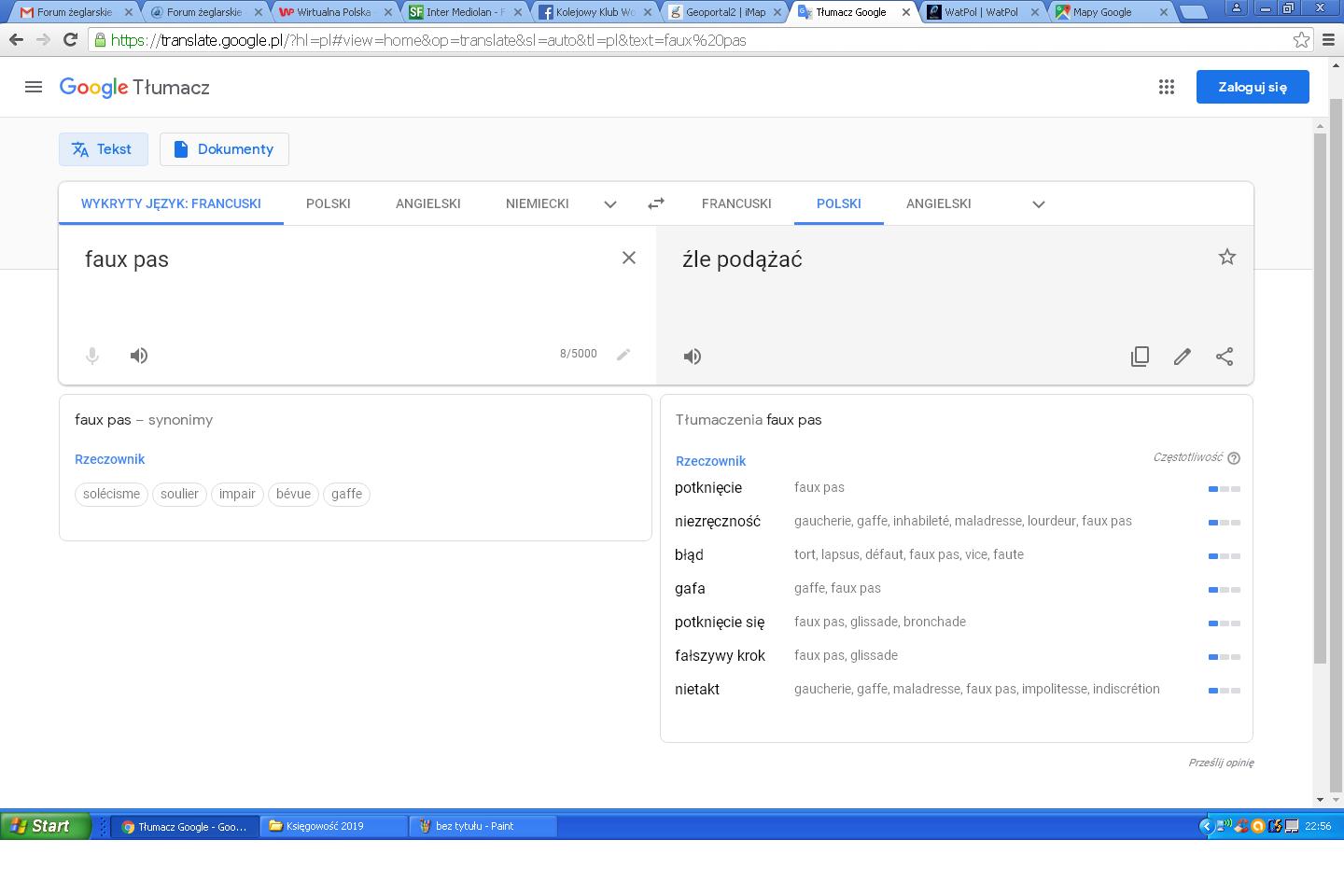Click the synonym chip 'soulier'
Image resolution: width=1344 pixels, height=896 pixels.
[x=179, y=494]
